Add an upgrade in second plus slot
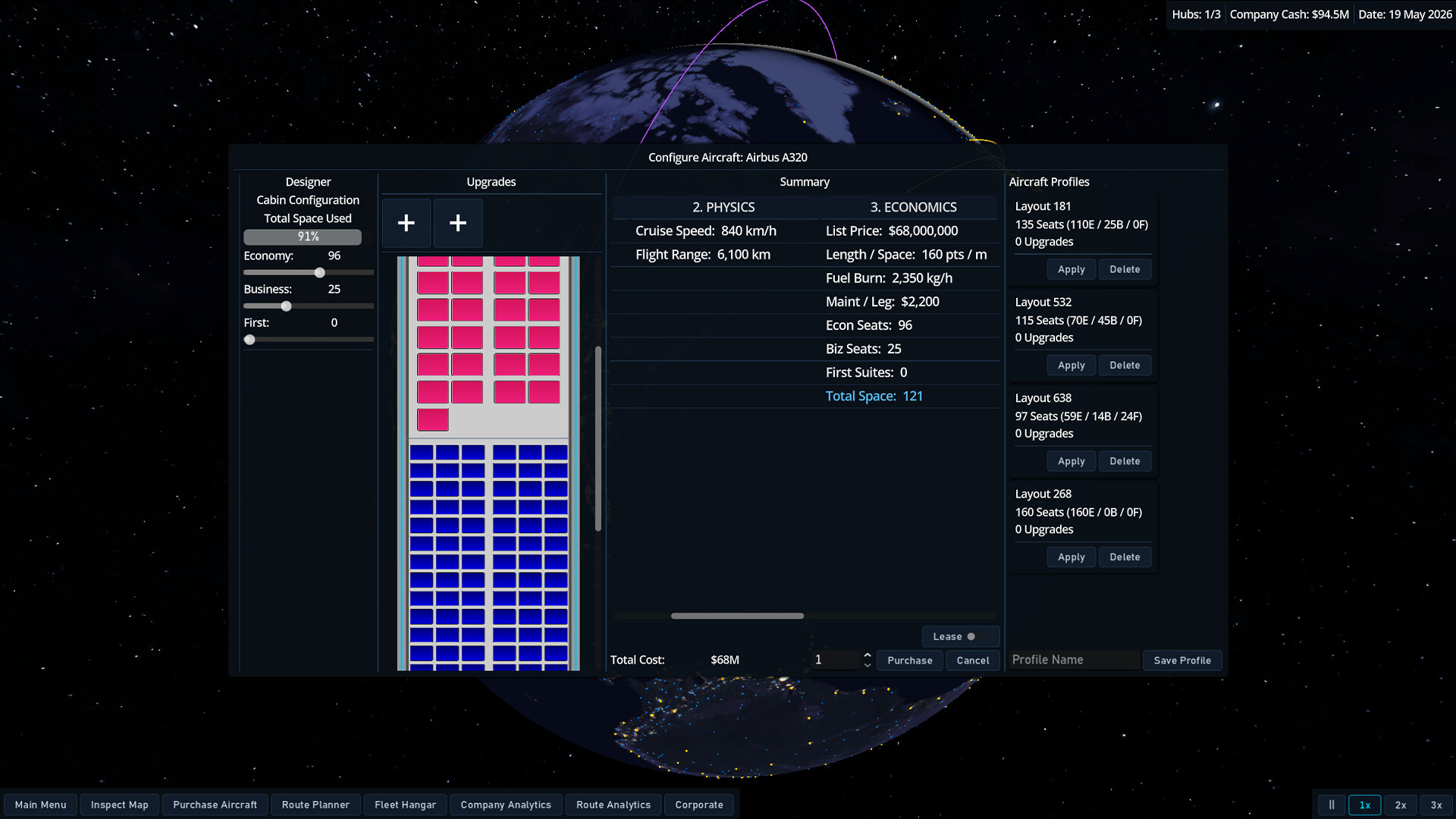The image size is (1456, 819). 458,223
